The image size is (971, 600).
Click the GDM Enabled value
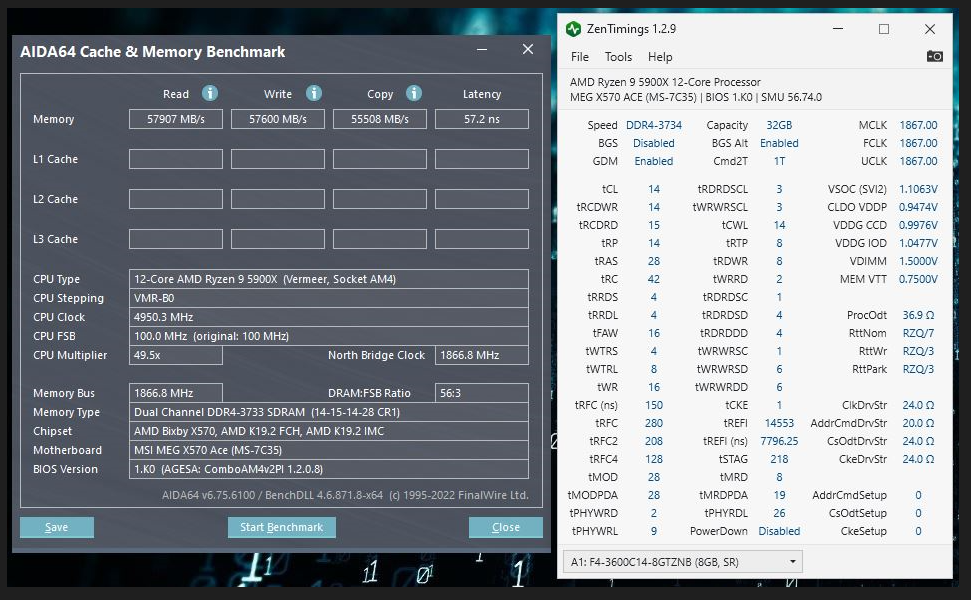tap(654, 161)
